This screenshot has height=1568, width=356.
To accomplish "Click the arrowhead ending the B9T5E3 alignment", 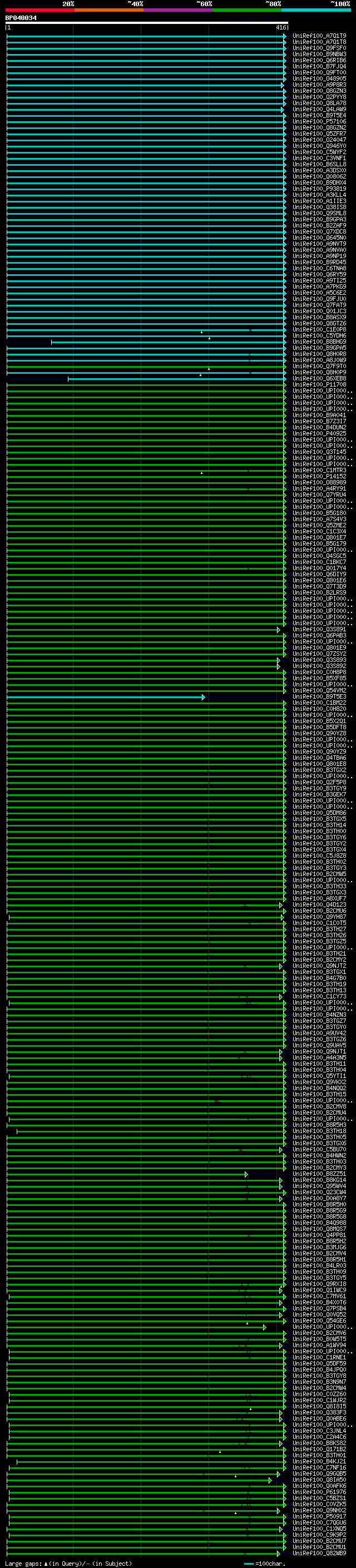I will tap(203, 697).
